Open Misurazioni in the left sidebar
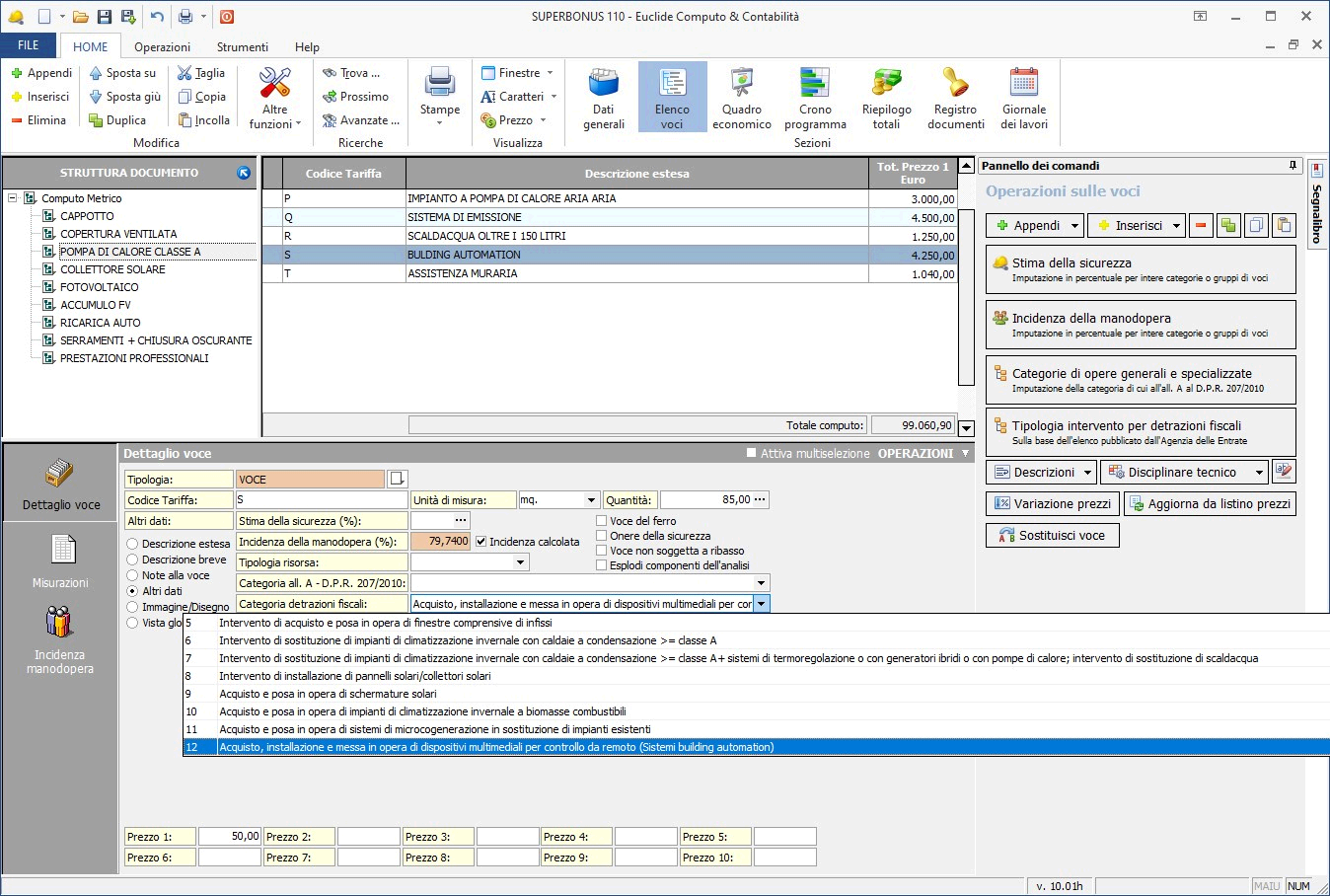Screen dimensions: 1330x896 click(61, 560)
